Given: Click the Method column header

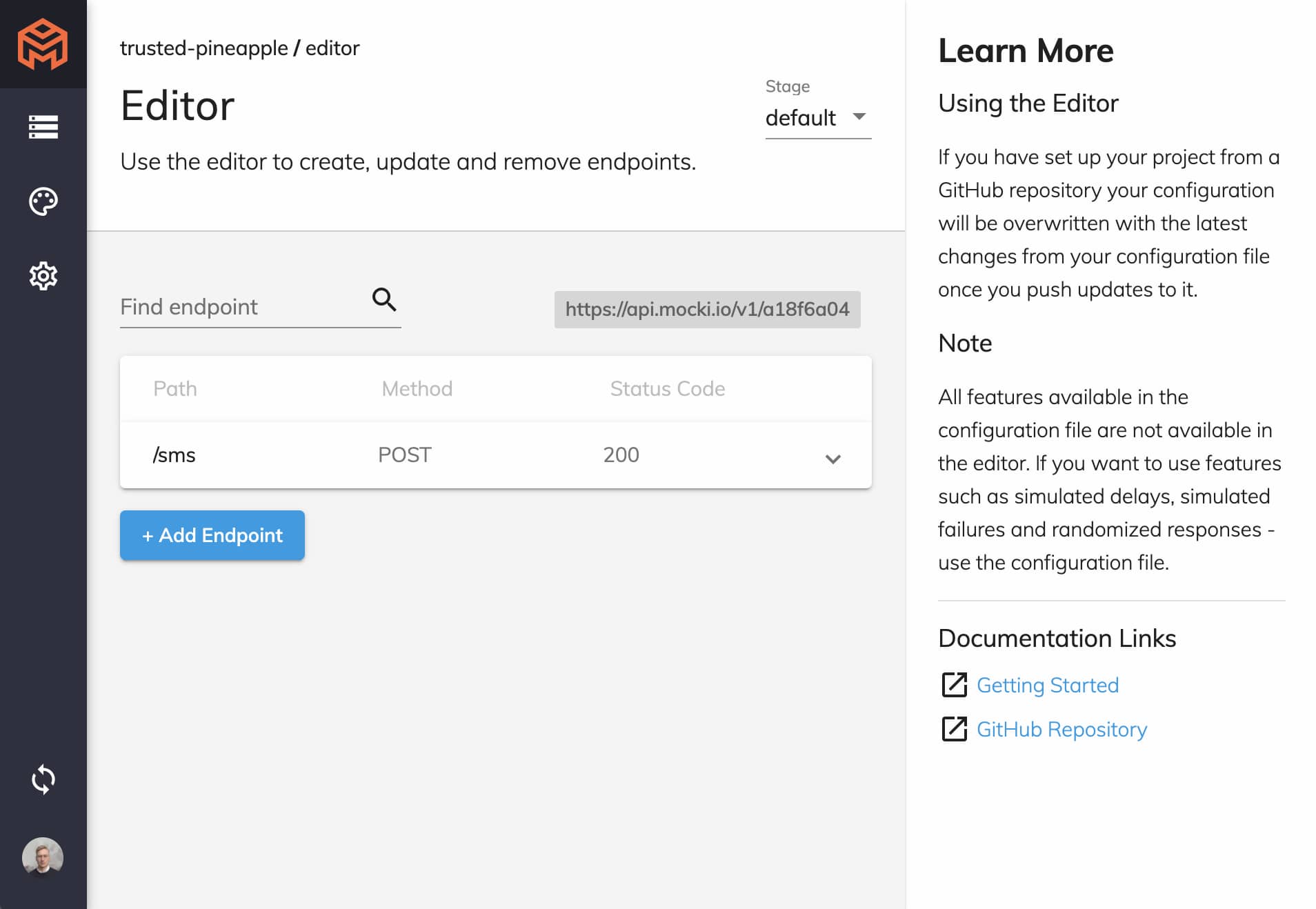Looking at the screenshot, I should (x=417, y=389).
